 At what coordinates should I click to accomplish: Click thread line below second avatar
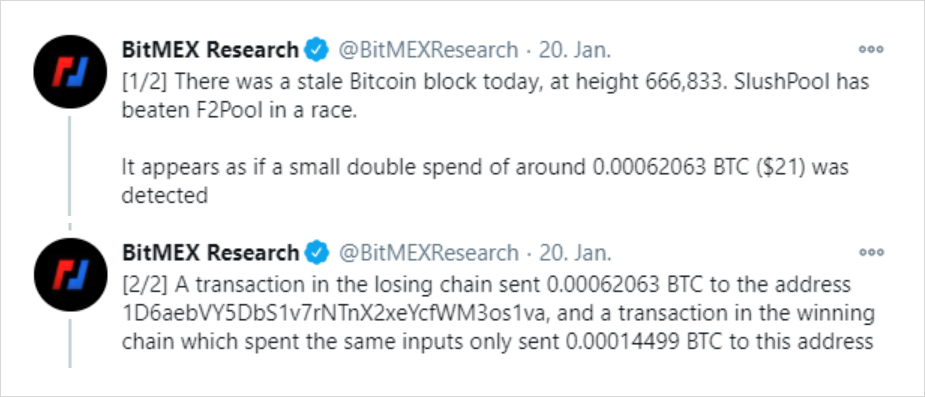pyautogui.click(x=70, y=343)
